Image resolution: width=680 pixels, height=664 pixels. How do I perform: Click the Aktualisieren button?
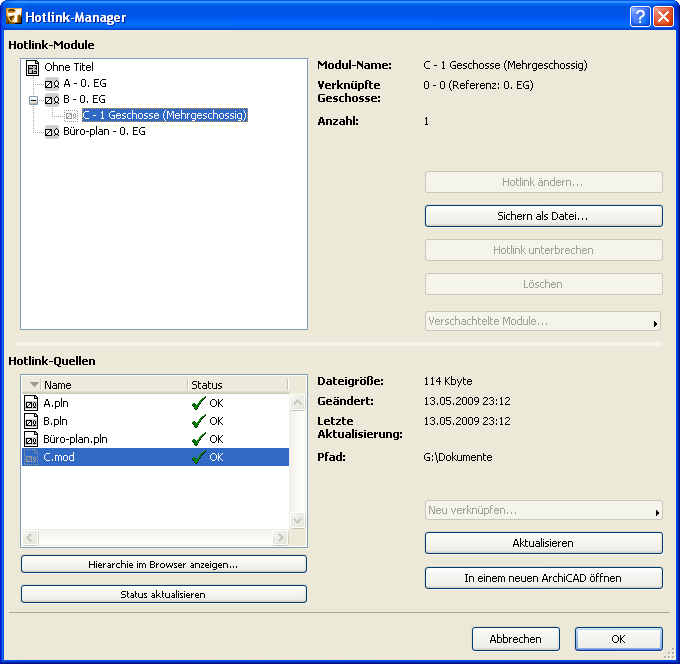click(543, 543)
